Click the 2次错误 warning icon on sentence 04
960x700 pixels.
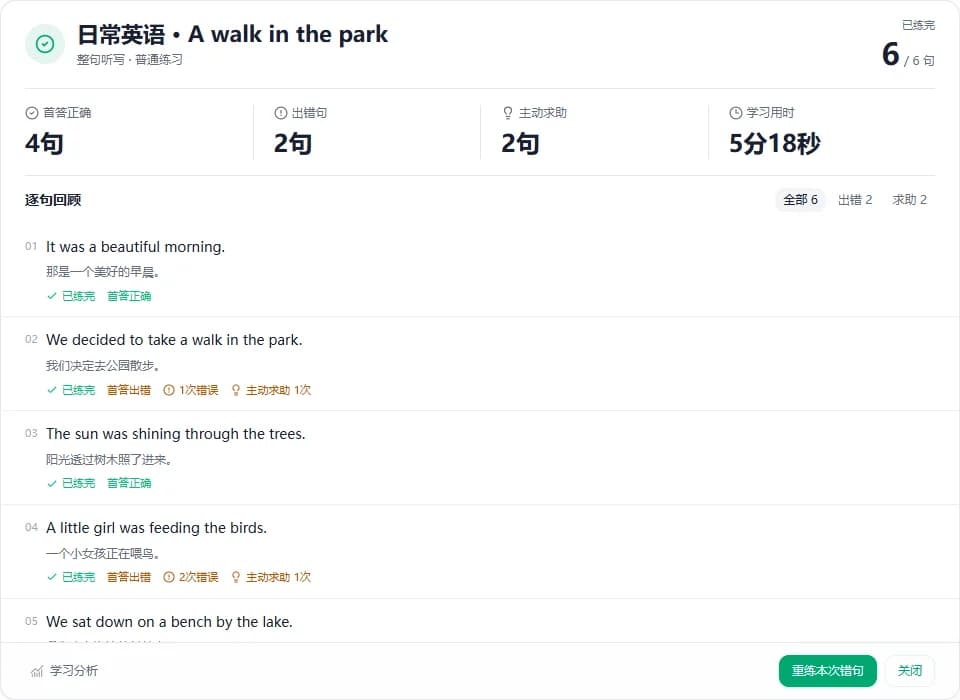click(x=169, y=577)
